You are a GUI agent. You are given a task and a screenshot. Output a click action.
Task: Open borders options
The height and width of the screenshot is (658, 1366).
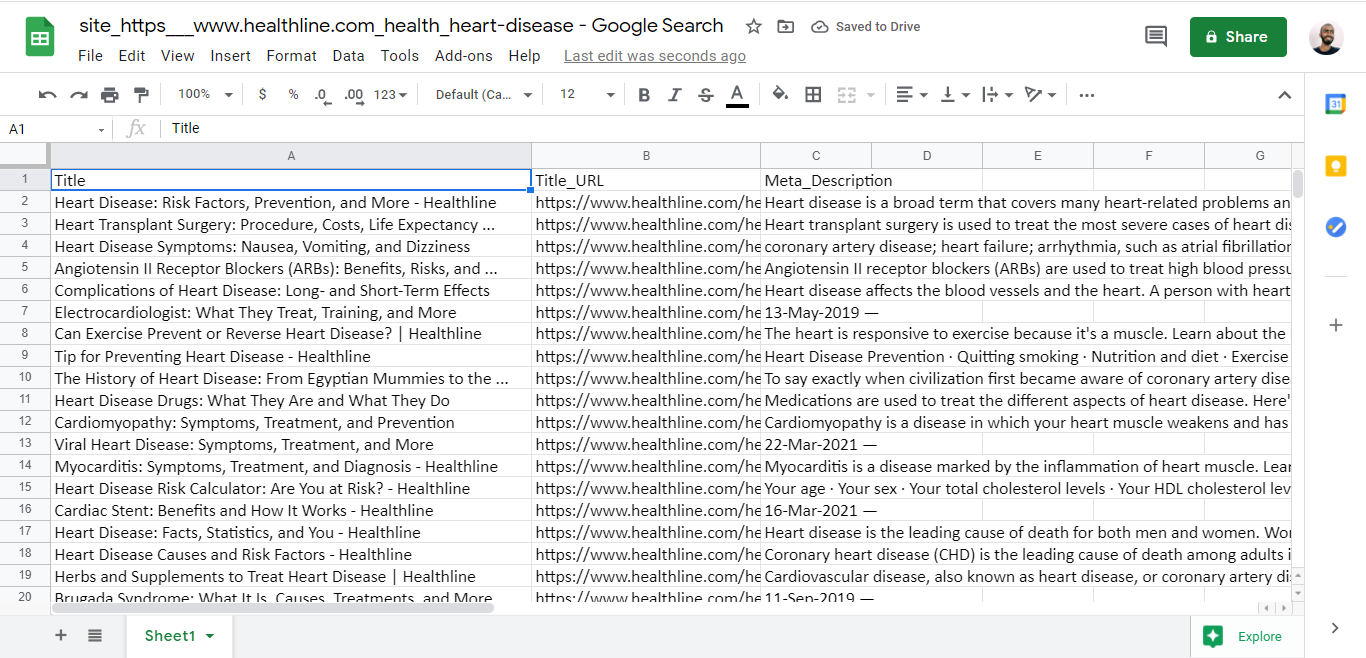[x=813, y=95]
